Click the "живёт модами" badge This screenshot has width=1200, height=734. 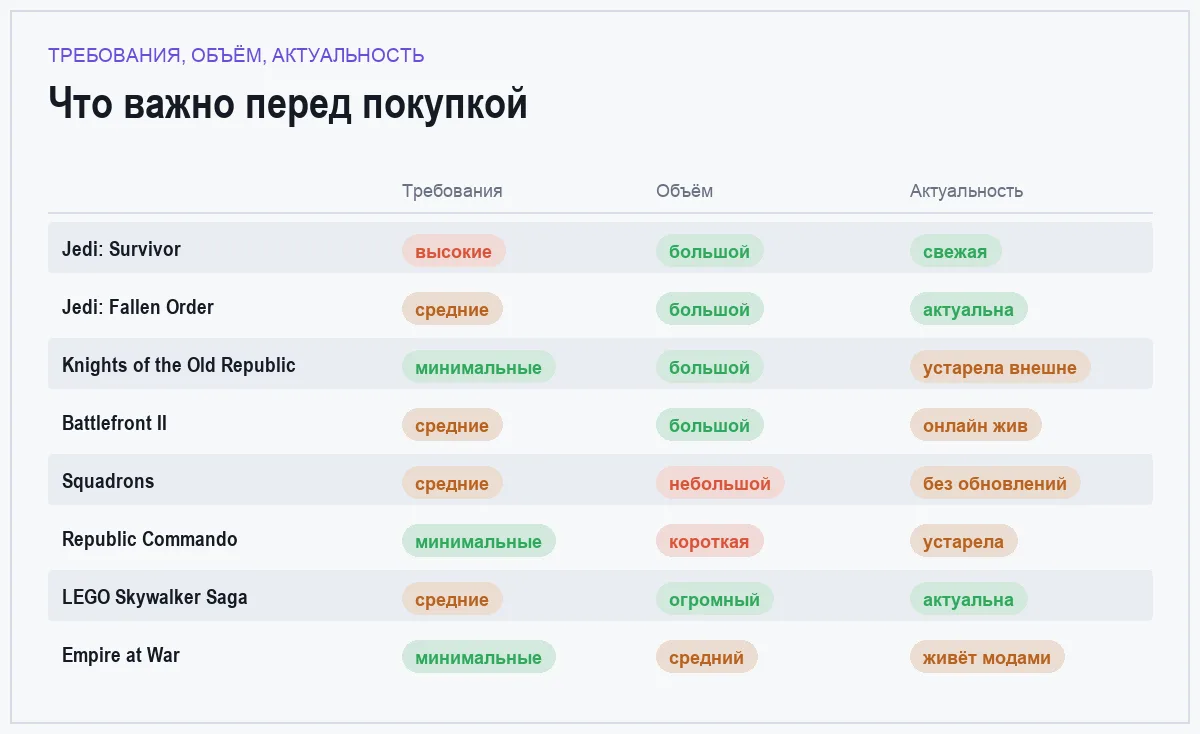[987, 657]
